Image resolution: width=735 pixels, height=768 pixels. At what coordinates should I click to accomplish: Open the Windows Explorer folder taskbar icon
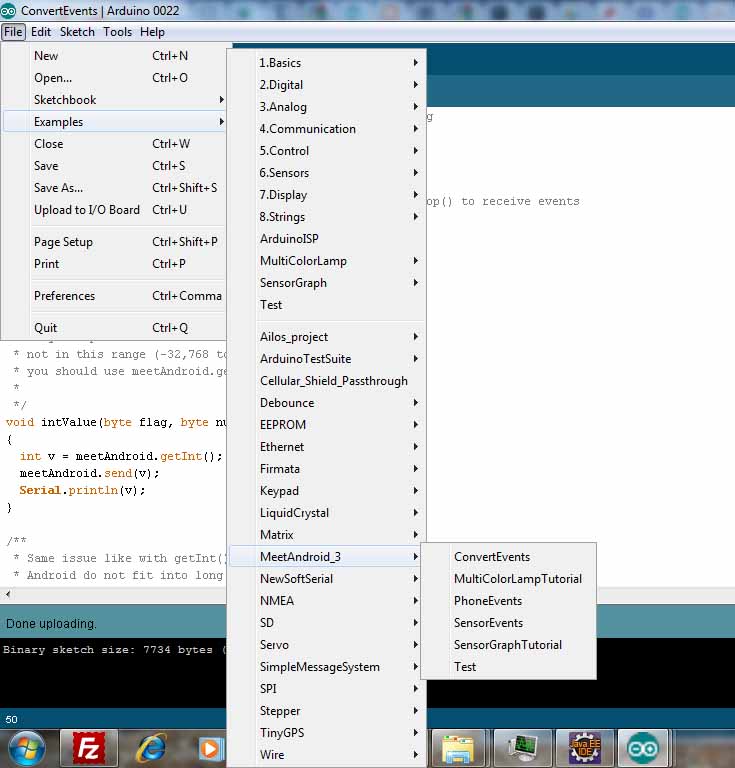[458, 748]
